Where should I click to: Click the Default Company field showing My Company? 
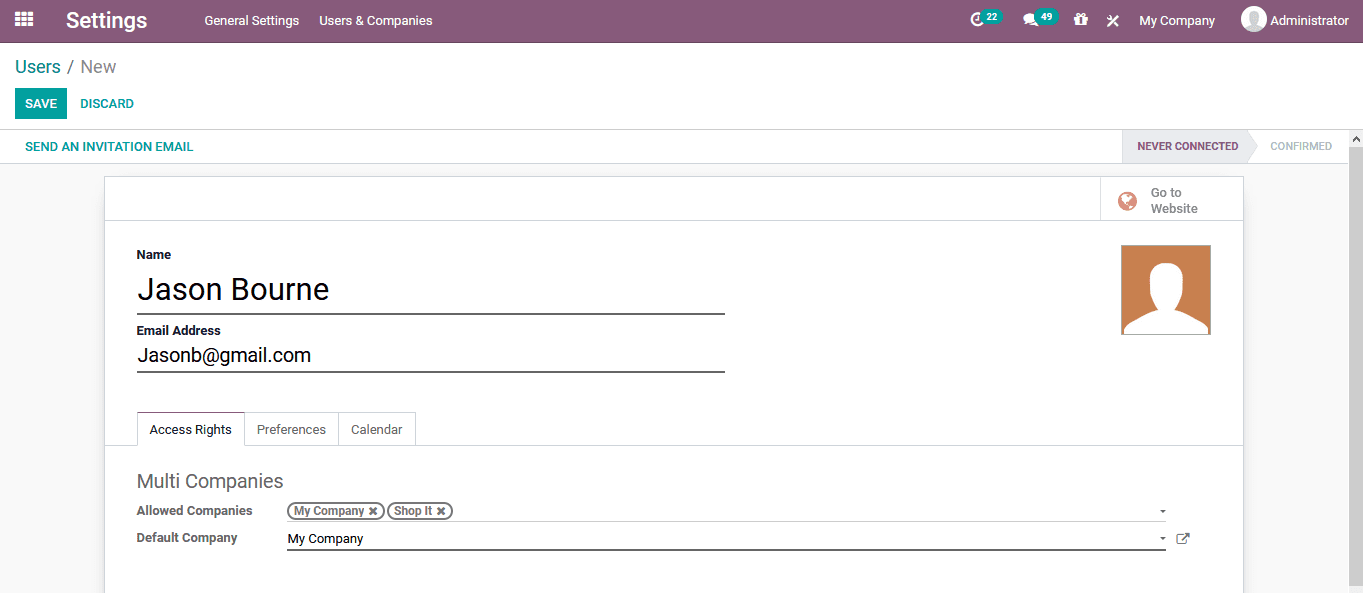pos(726,539)
